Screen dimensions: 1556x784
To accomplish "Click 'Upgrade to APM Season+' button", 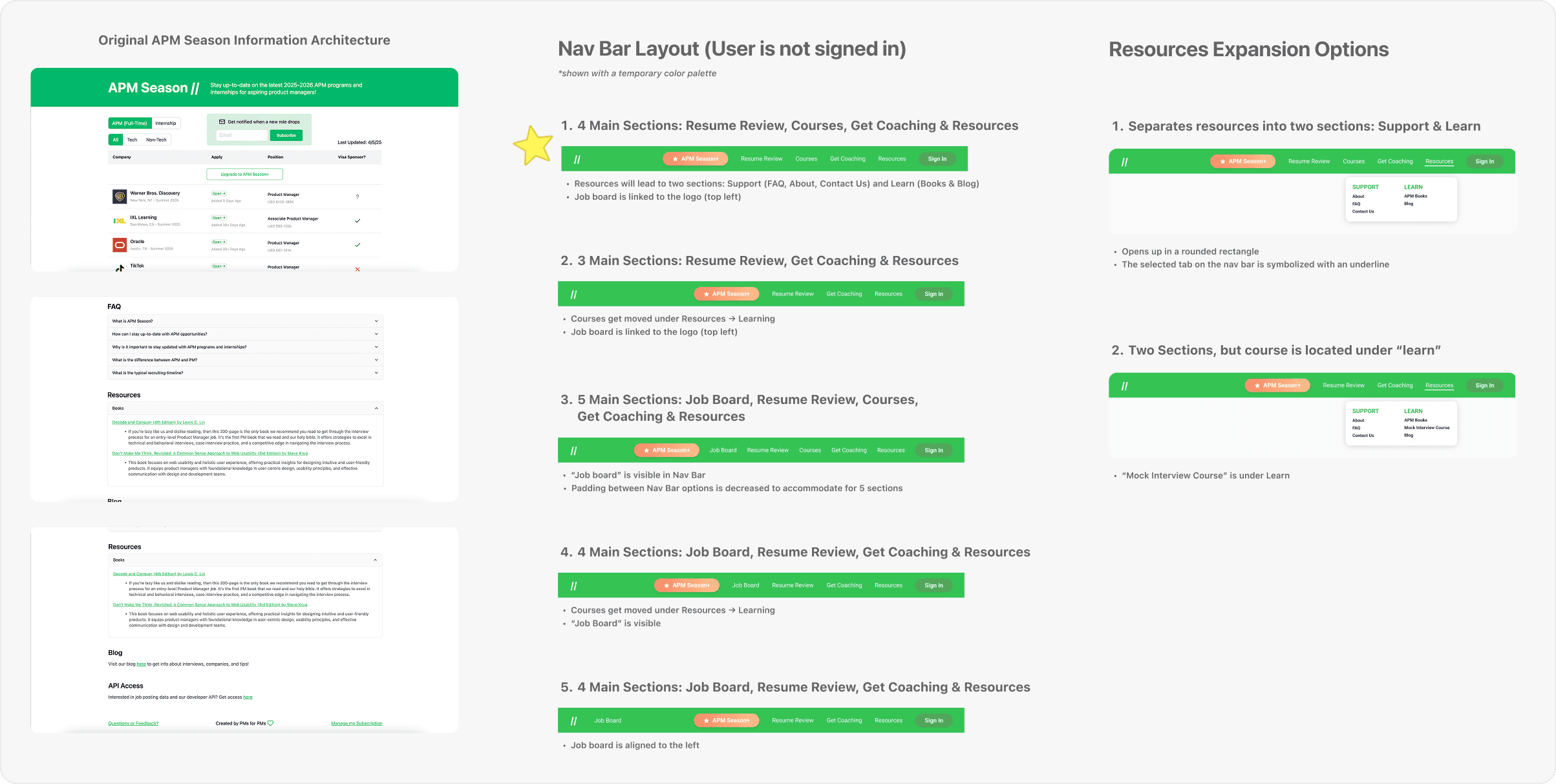I will [x=244, y=174].
